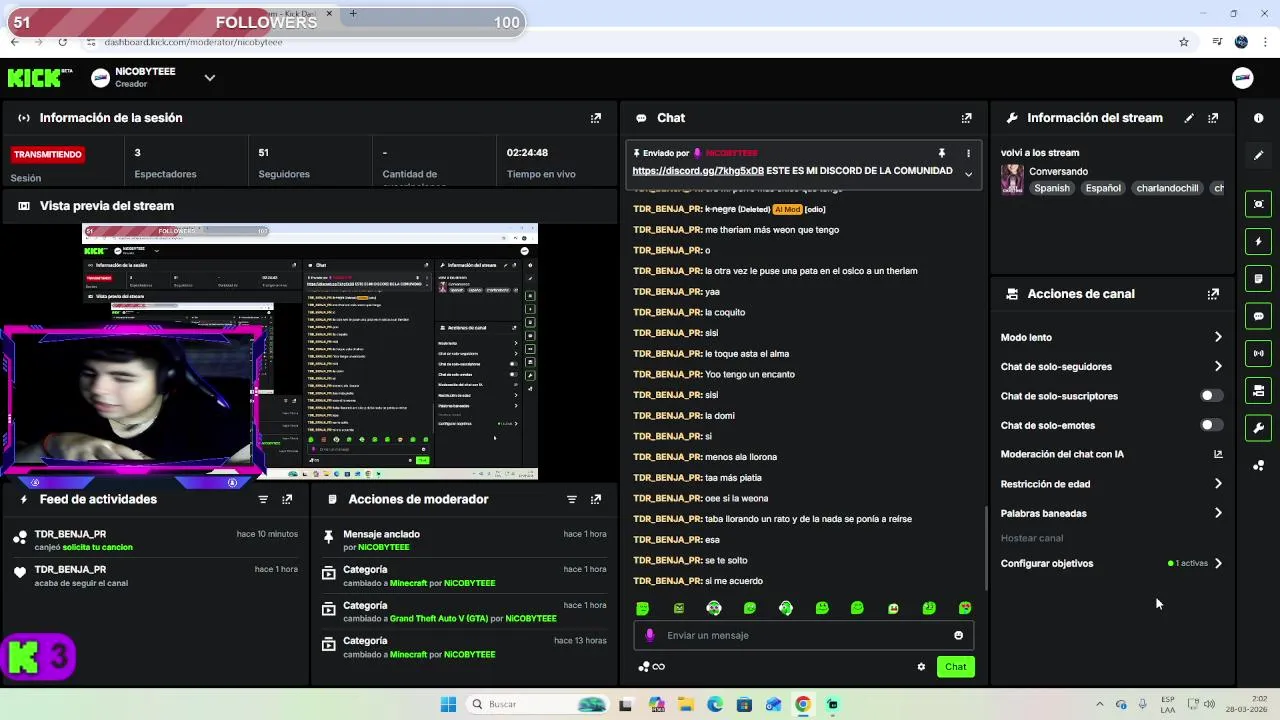
Task: Open Google Chrome from the taskbar
Action: coord(802,704)
